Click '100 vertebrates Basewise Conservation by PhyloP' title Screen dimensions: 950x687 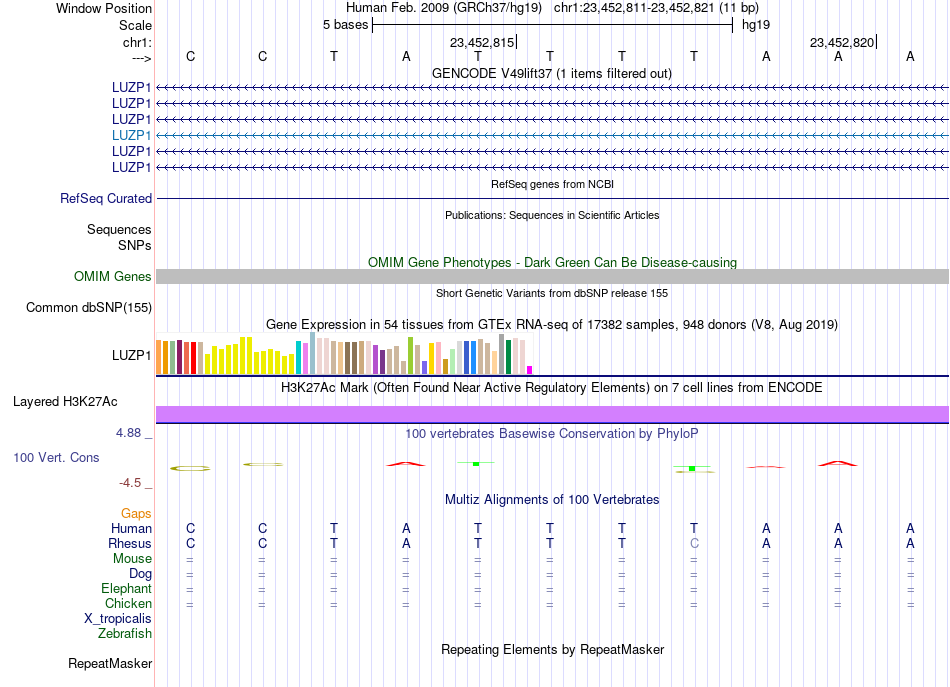click(552, 433)
